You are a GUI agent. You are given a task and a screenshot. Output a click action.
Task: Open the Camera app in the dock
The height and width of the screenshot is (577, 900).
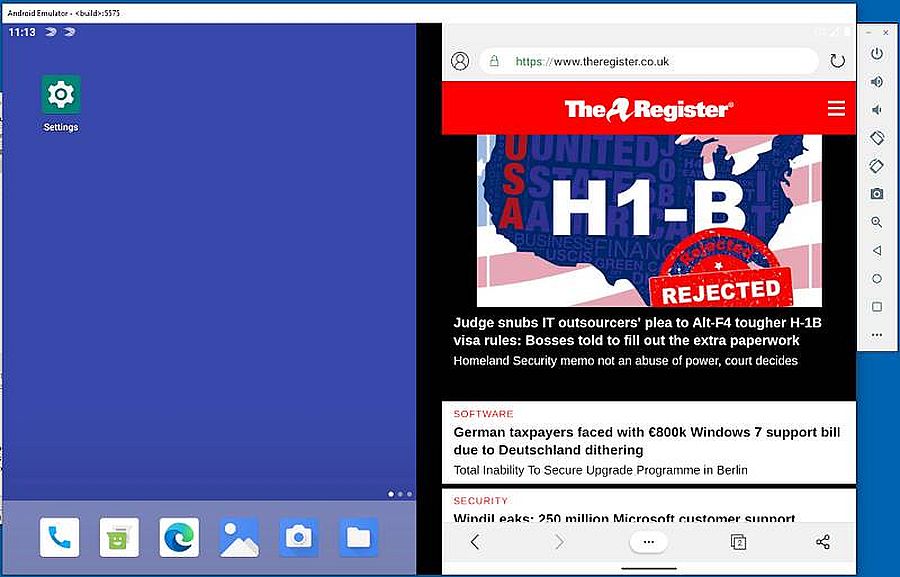[x=298, y=537]
